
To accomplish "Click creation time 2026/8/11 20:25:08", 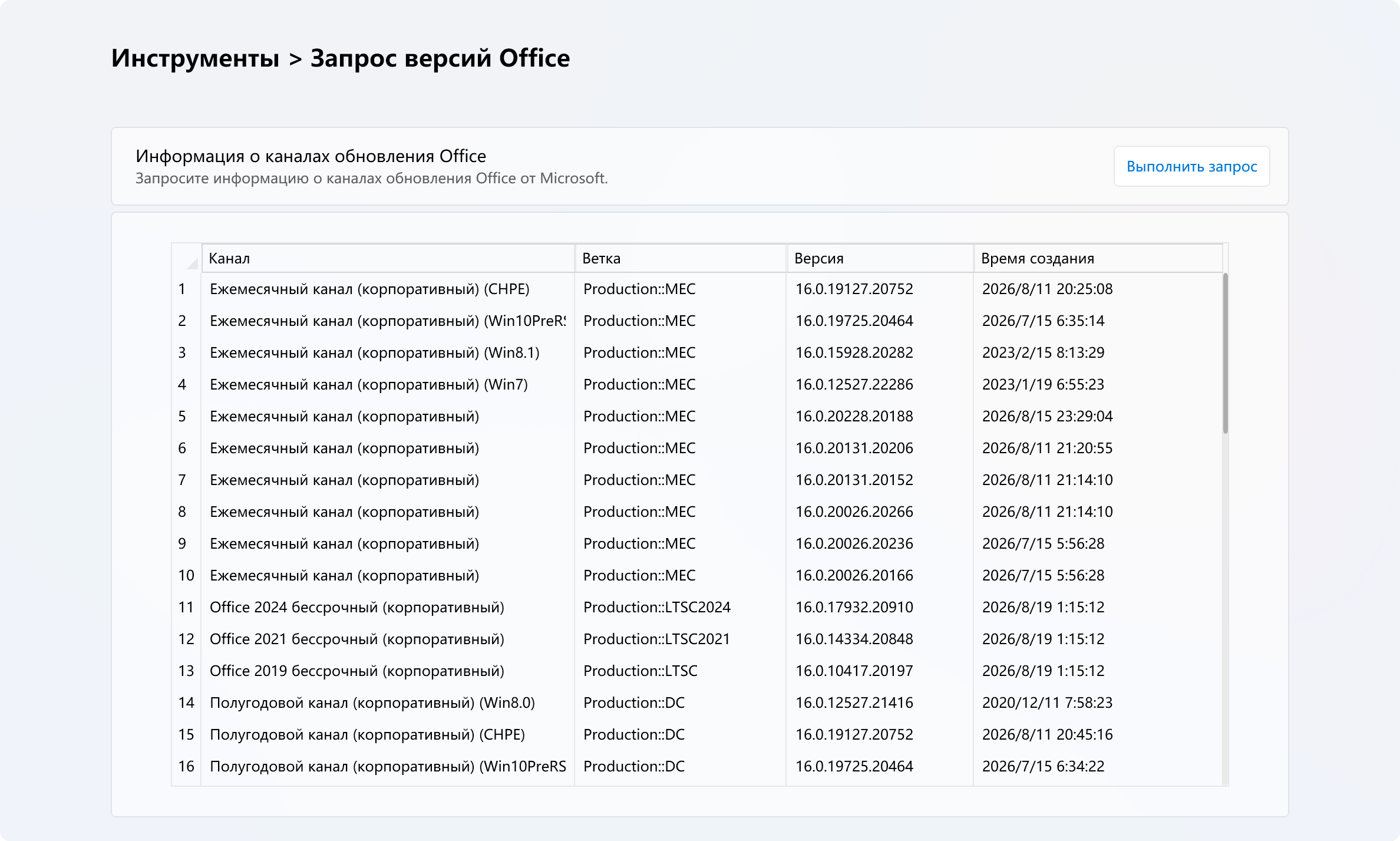I will pos(1098,289).
